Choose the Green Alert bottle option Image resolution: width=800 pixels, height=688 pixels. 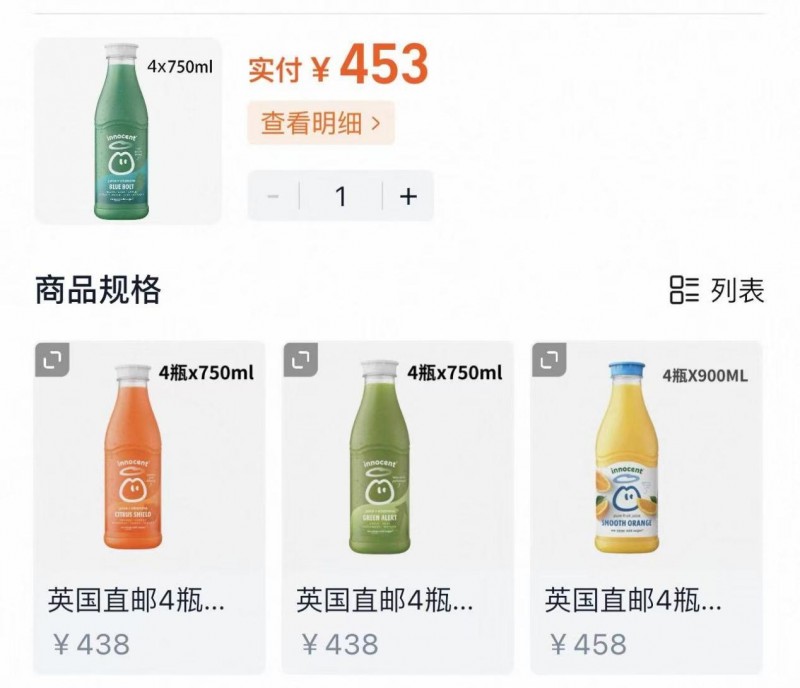point(380,457)
